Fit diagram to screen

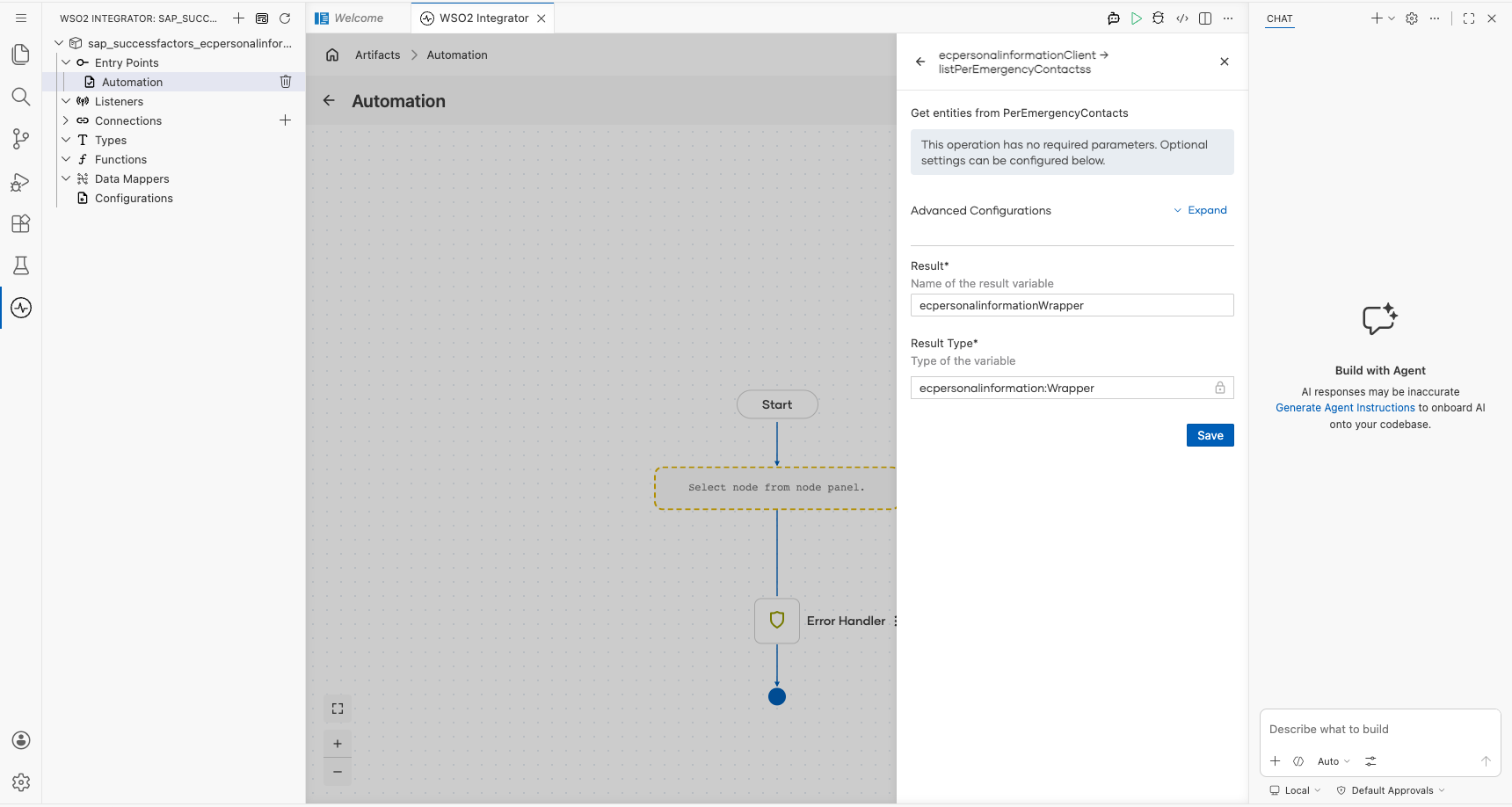pos(338,709)
